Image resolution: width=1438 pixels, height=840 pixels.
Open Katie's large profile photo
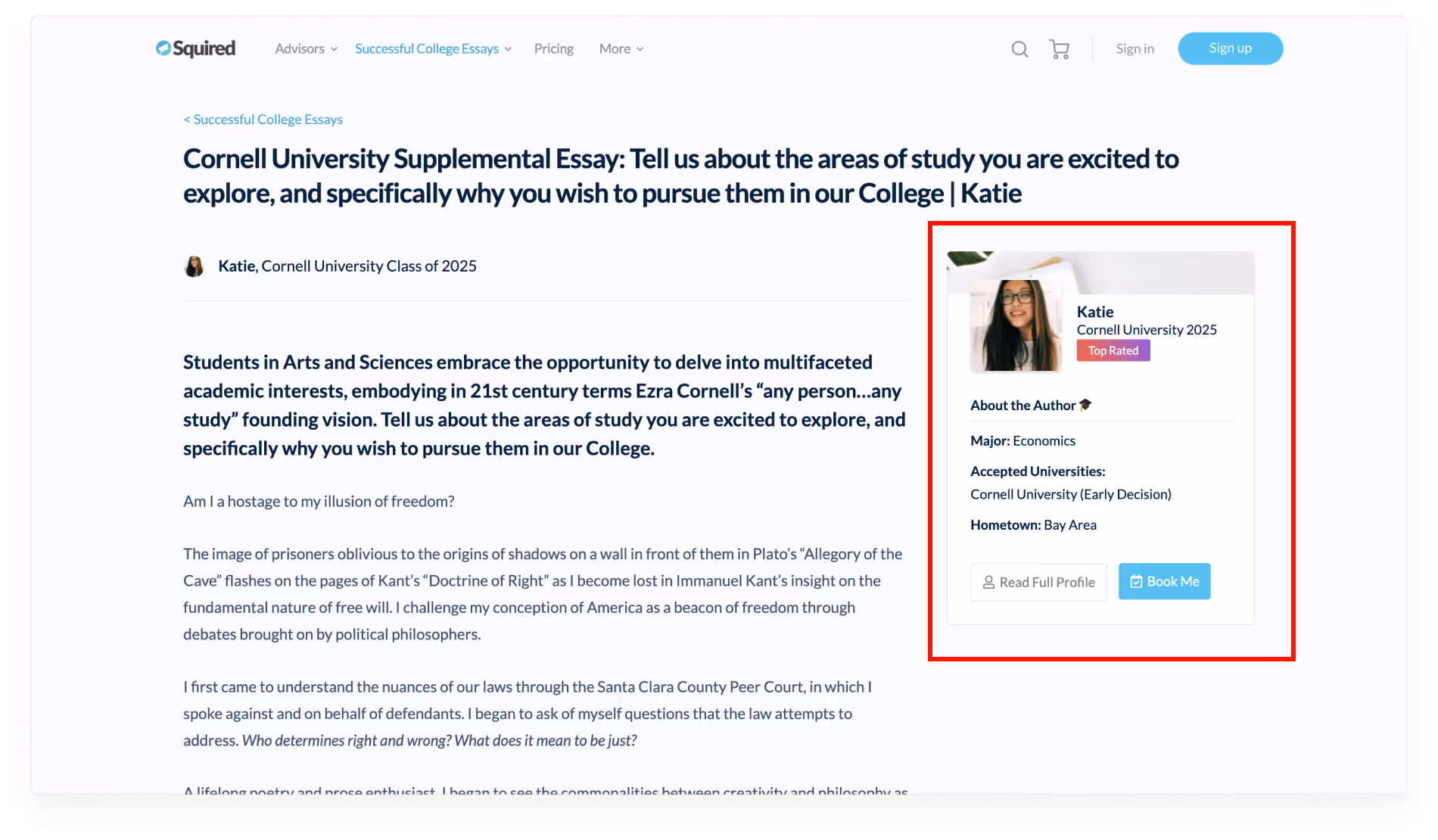(x=1016, y=325)
